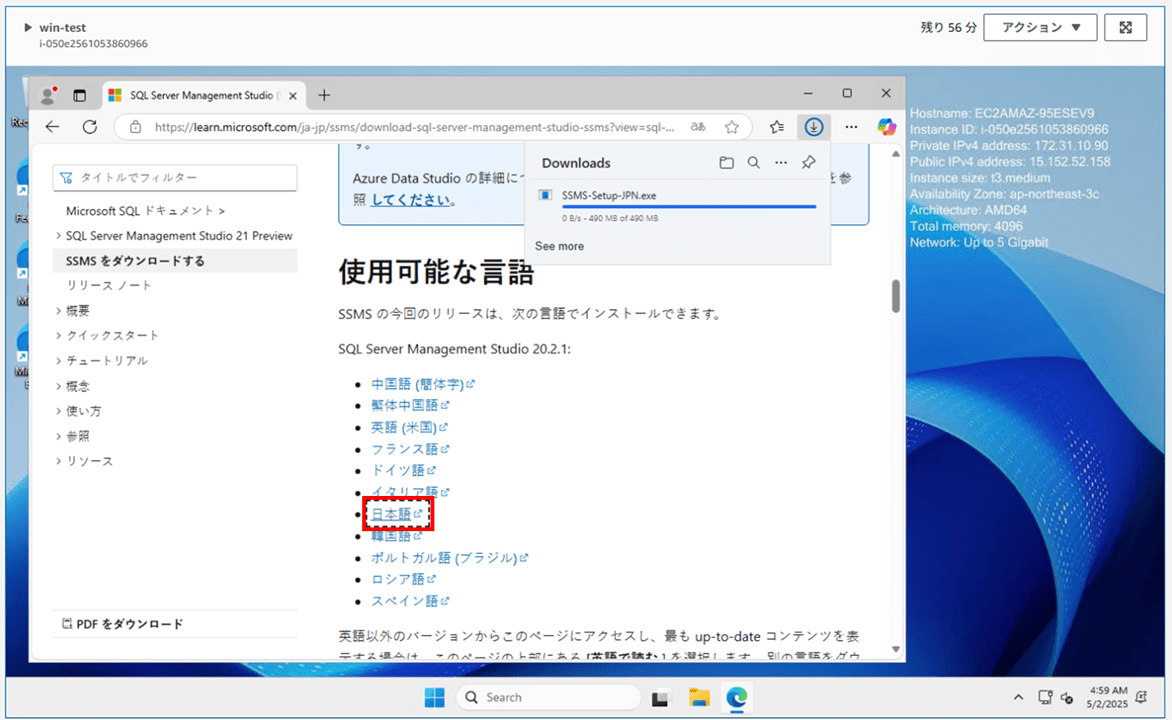Screen dimensions: 1172x720
Task: Download 日本語 version
Action: click(x=397, y=514)
